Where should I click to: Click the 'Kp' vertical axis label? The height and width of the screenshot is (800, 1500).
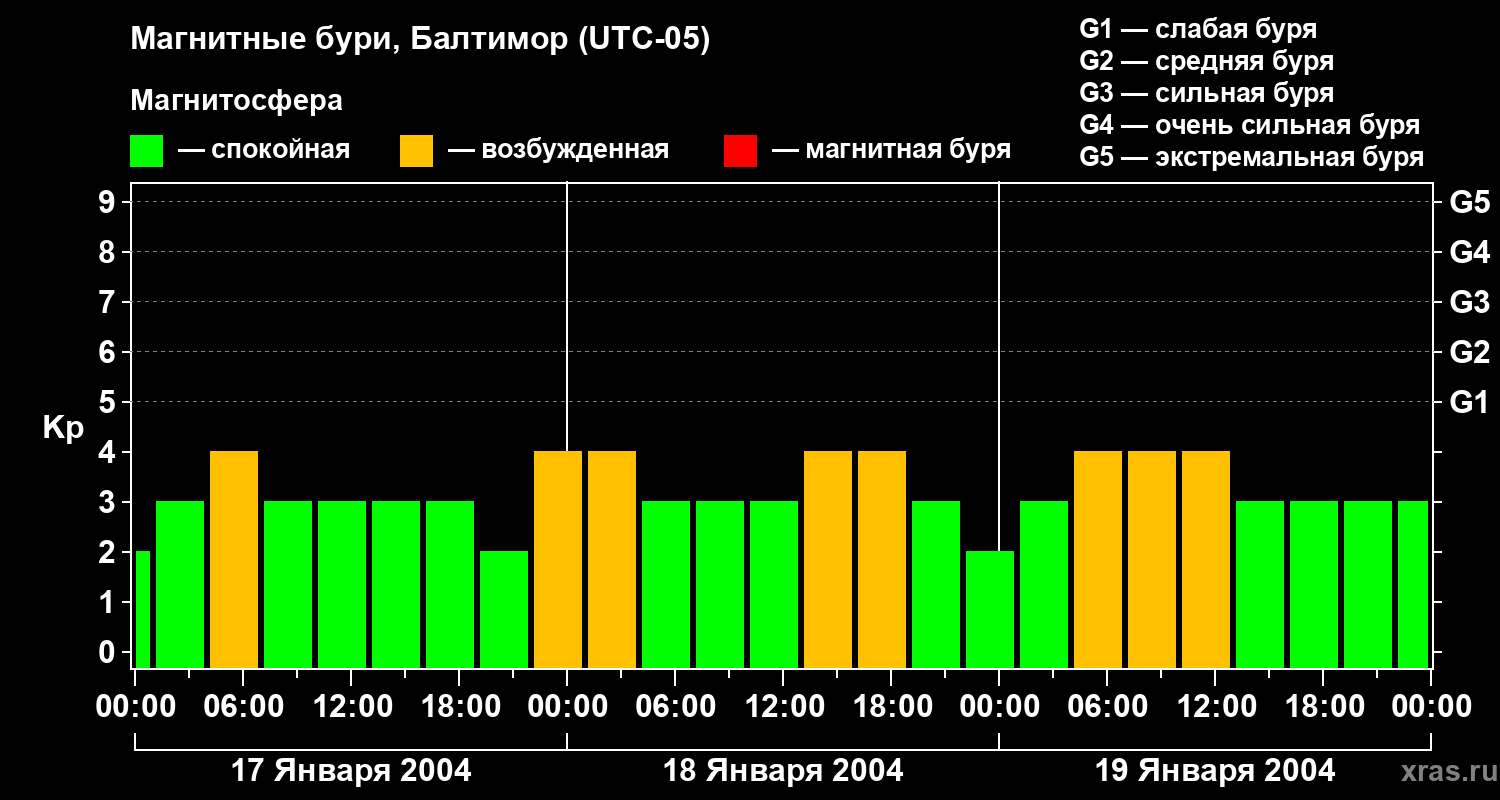[63, 427]
